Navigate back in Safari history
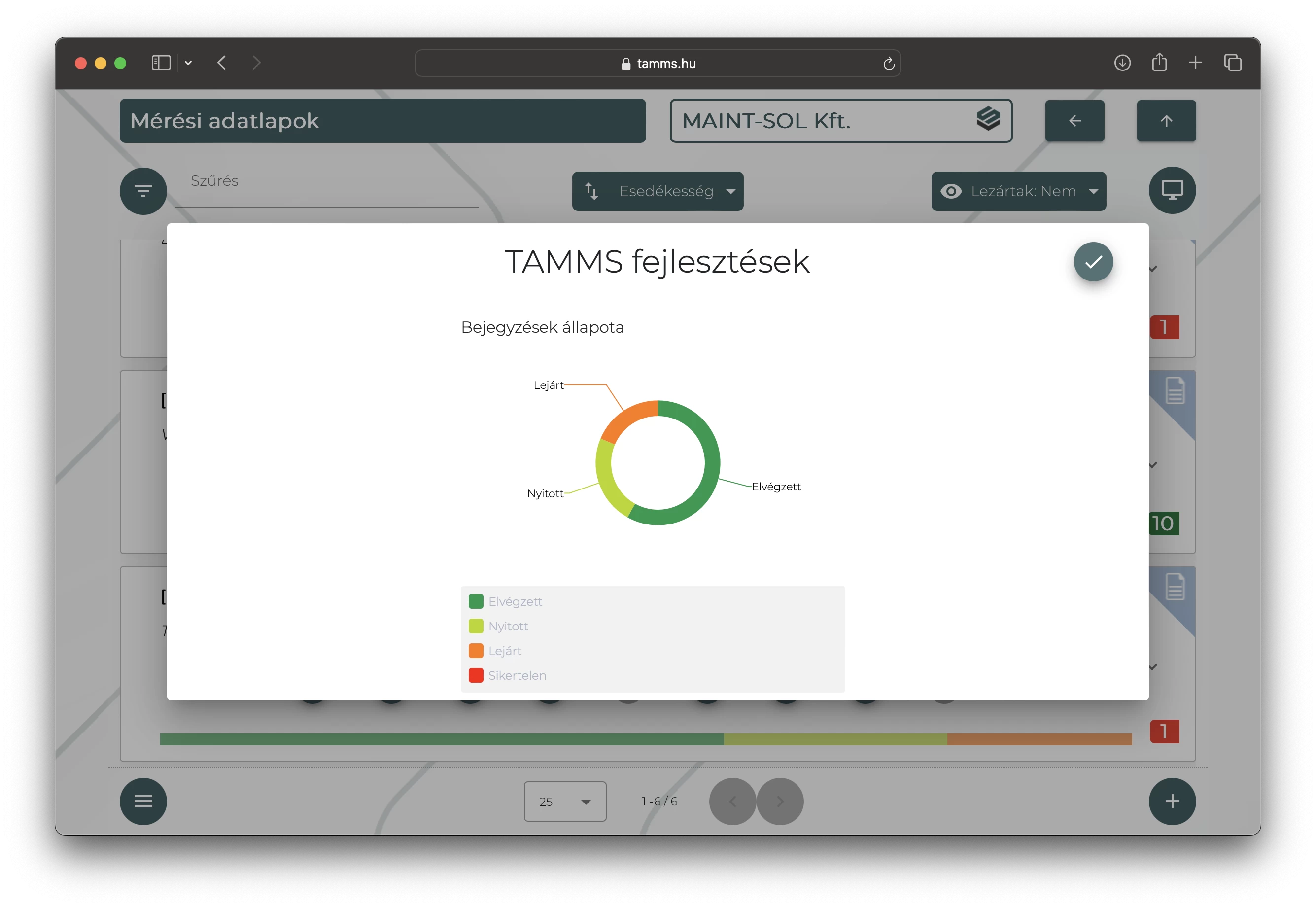The width and height of the screenshot is (1316, 908). point(222,63)
